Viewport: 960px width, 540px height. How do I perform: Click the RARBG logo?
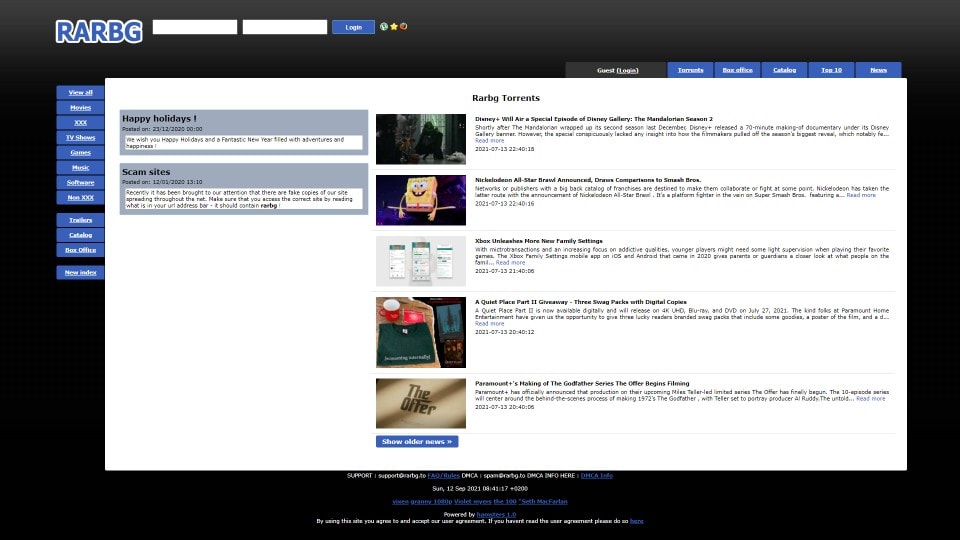[99, 31]
